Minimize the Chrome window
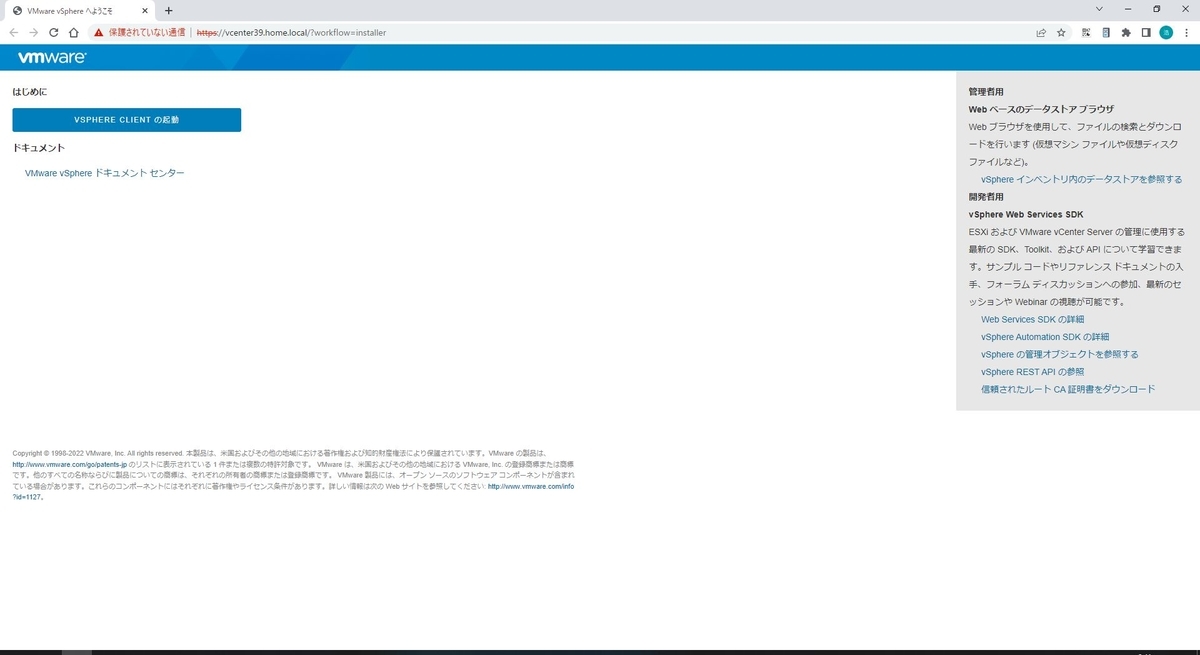Screen dimensions: 1200x655 (1128, 9)
